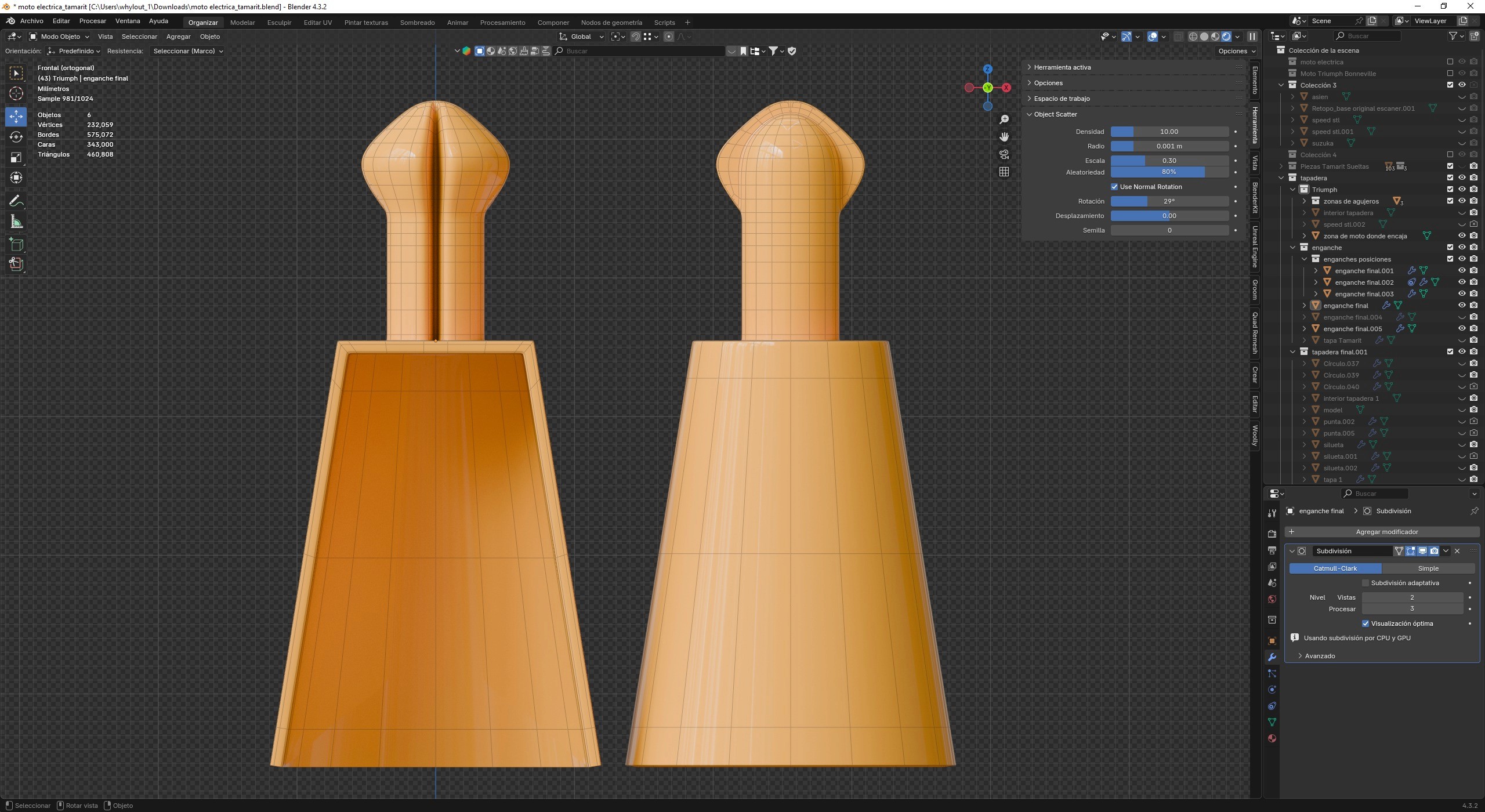
Task: Select the Simple subdivision type button
Action: click(x=1428, y=568)
